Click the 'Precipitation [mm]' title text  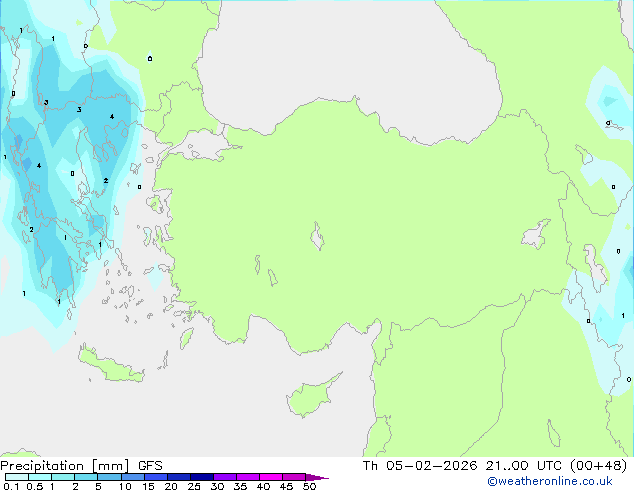click(x=64, y=466)
